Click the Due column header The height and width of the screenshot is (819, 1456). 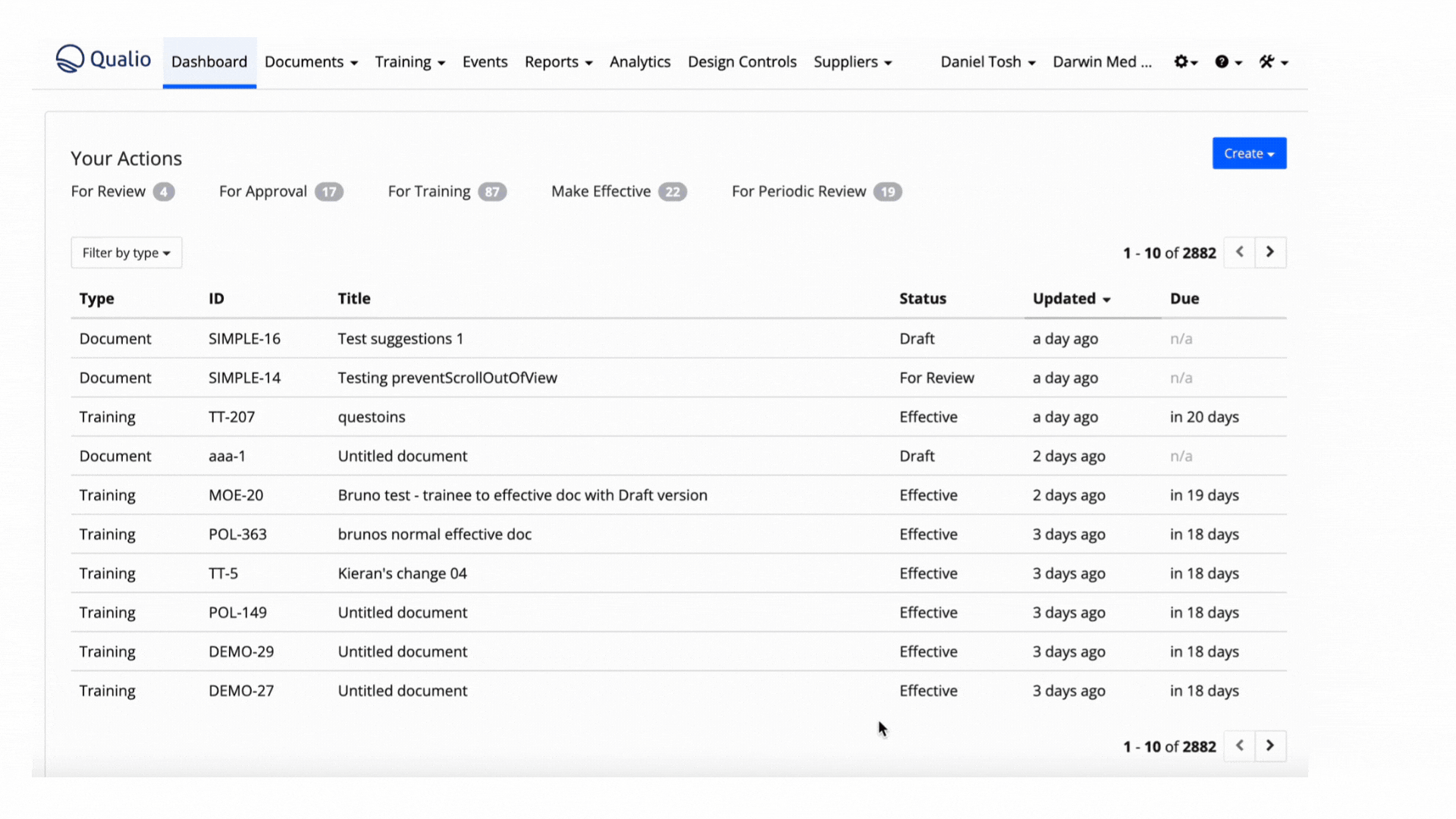1185,299
